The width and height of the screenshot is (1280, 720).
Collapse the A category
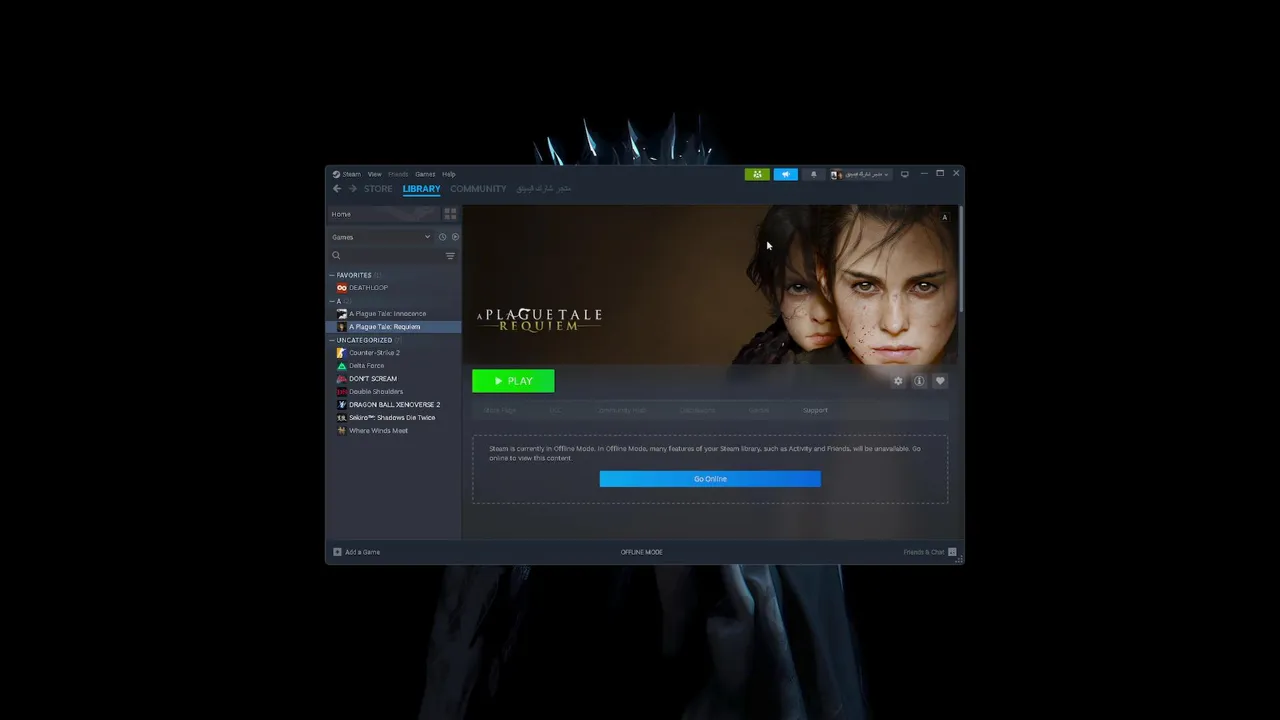pos(332,301)
